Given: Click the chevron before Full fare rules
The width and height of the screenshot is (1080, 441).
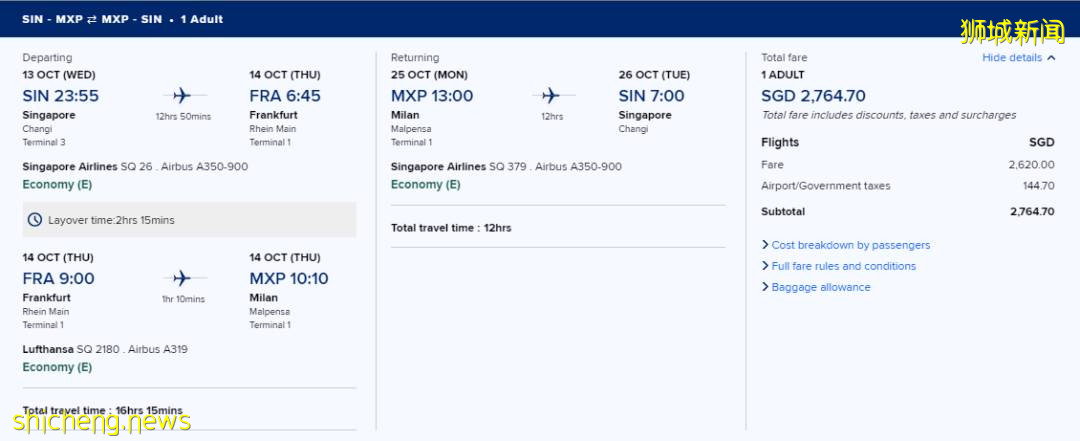Looking at the screenshot, I should coord(765,266).
